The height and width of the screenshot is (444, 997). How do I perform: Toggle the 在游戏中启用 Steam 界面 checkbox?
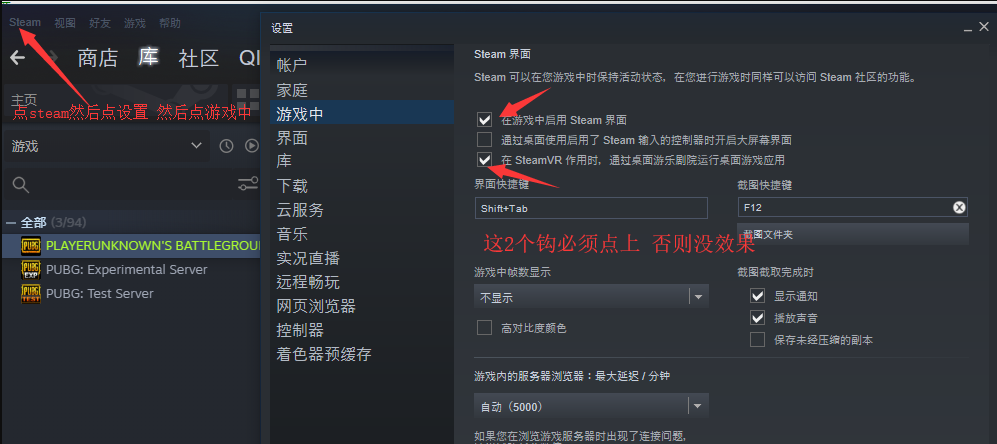[x=485, y=119]
